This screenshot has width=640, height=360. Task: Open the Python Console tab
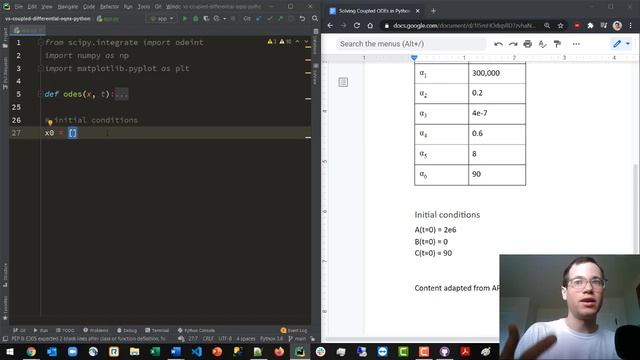[x=196, y=330]
